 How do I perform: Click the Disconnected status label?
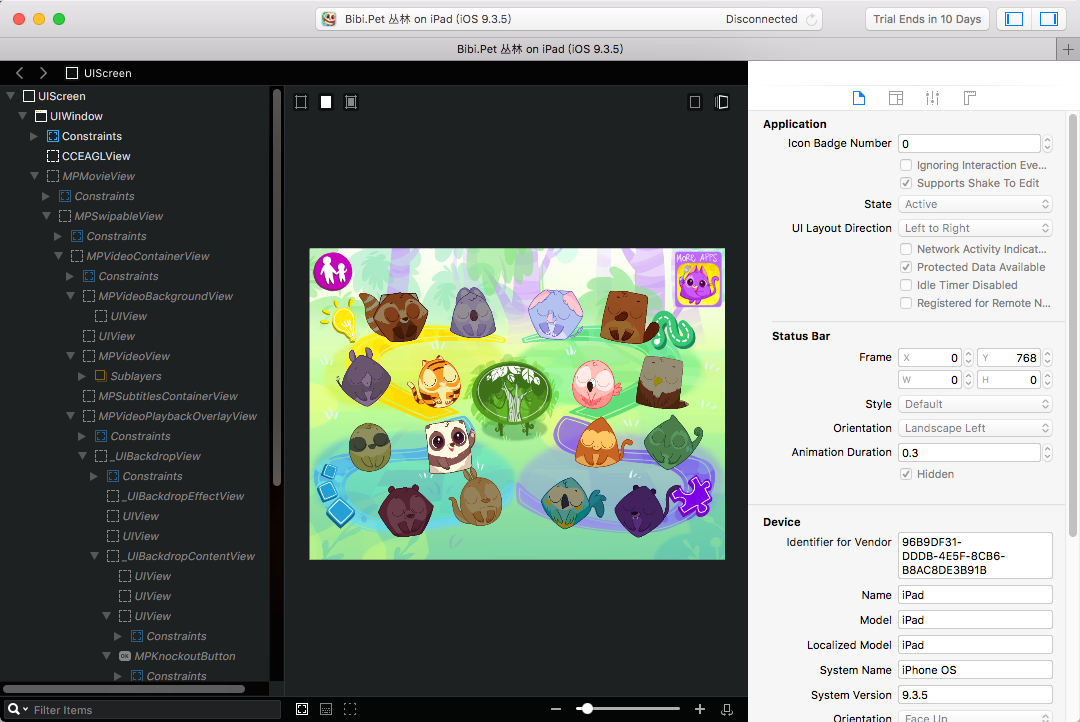(x=761, y=19)
